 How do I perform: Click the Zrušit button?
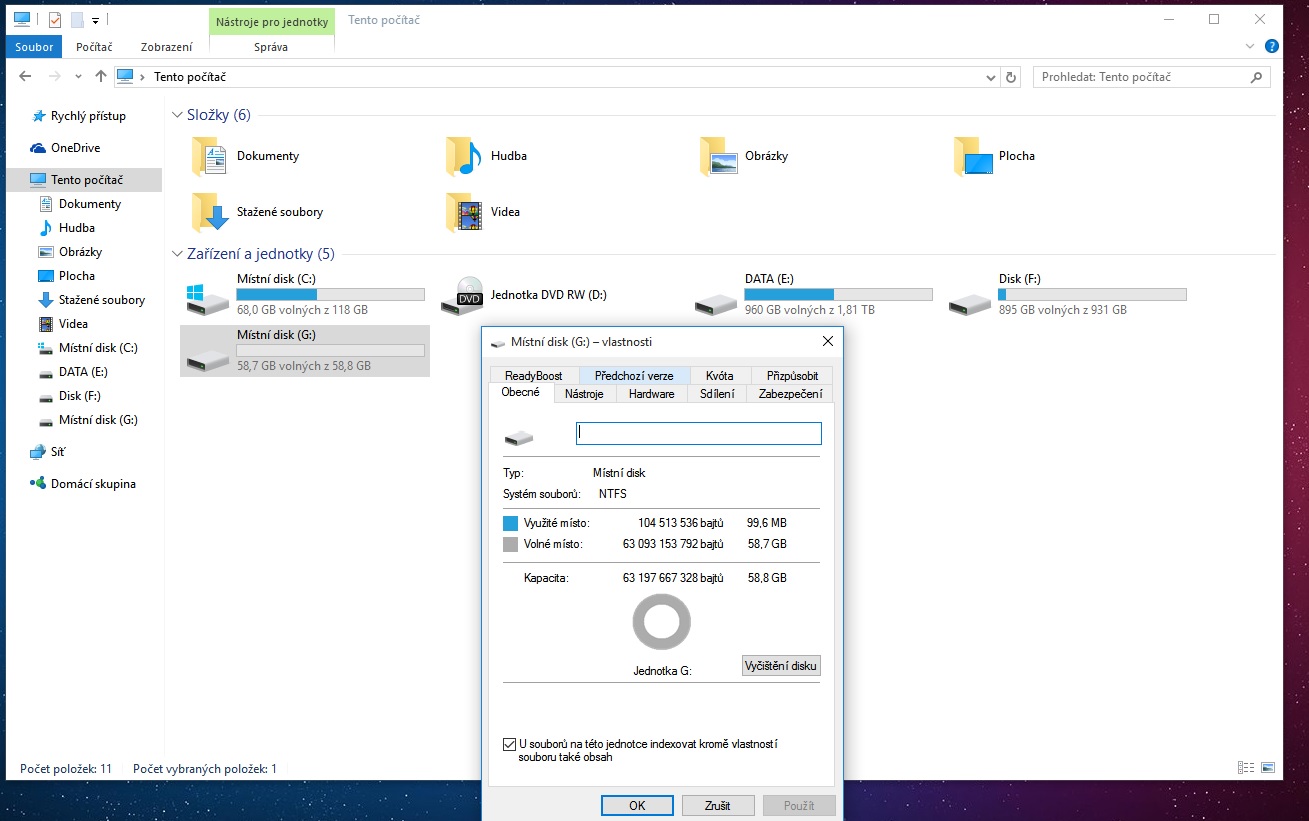[718, 805]
